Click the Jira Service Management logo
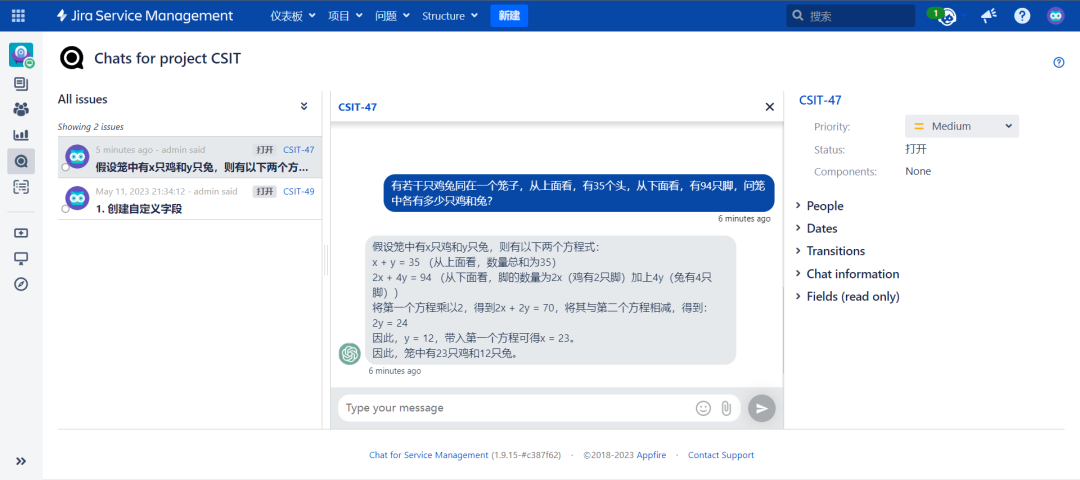 click(x=145, y=15)
